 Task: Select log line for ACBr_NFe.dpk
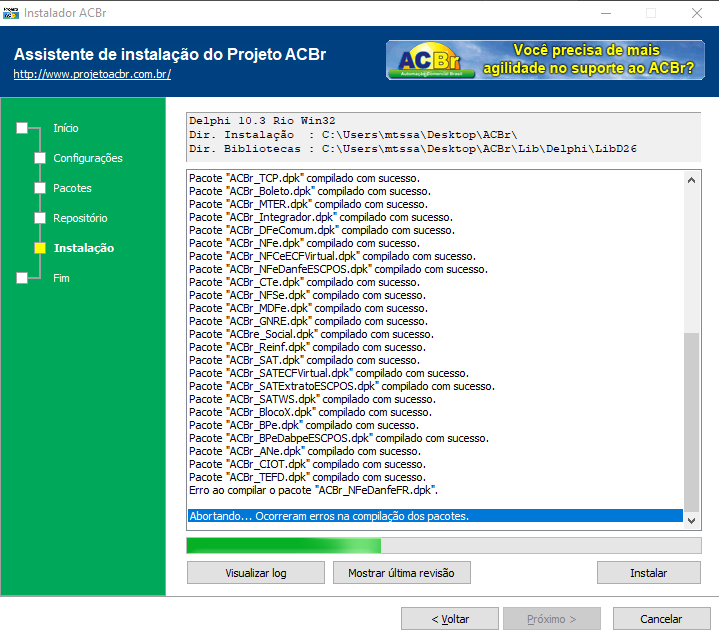(x=435, y=243)
